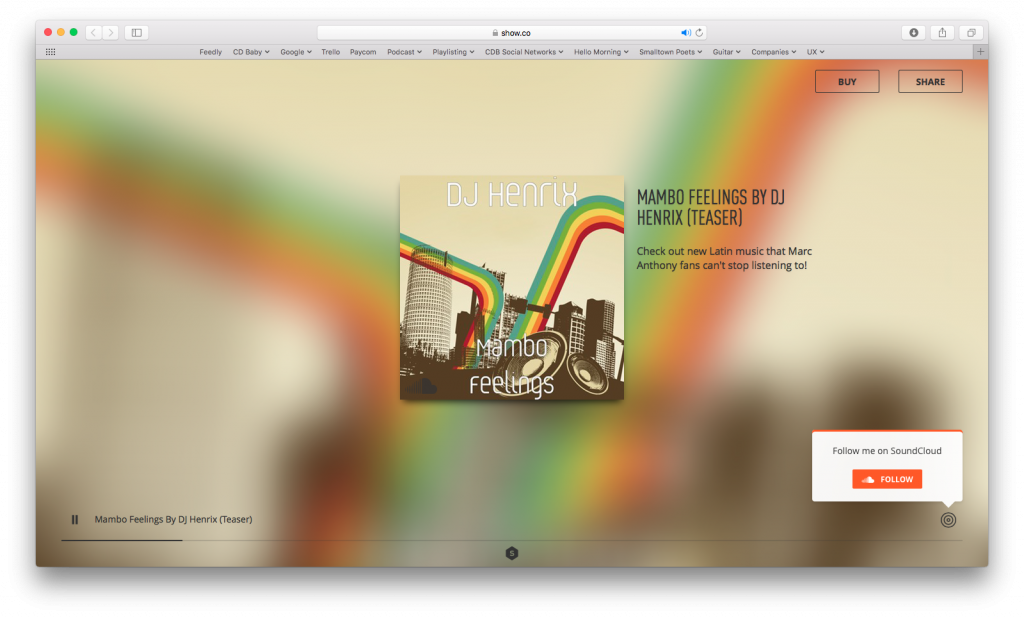Image resolution: width=1024 pixels, height=618 pixels.
Task: Click the Safari forward arrow
Action: coord(110,32)
